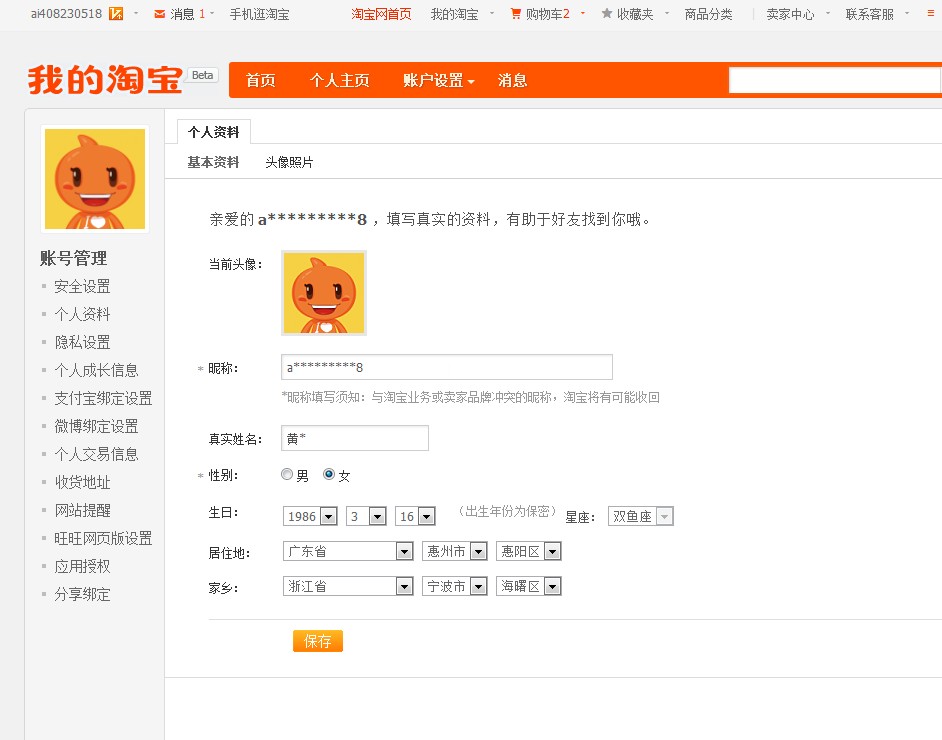
Task: Select the 个人资料 tab
Action: click(x=214, y=132)
